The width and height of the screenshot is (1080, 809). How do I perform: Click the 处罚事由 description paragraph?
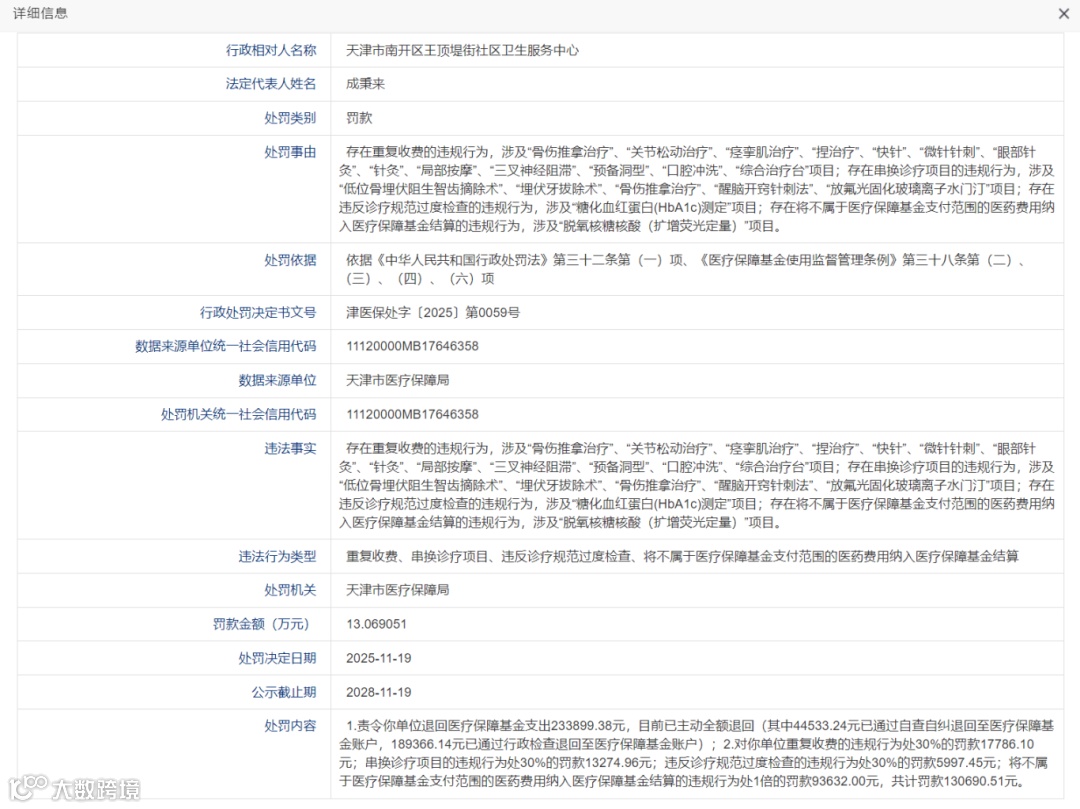(x=696, y=189)
